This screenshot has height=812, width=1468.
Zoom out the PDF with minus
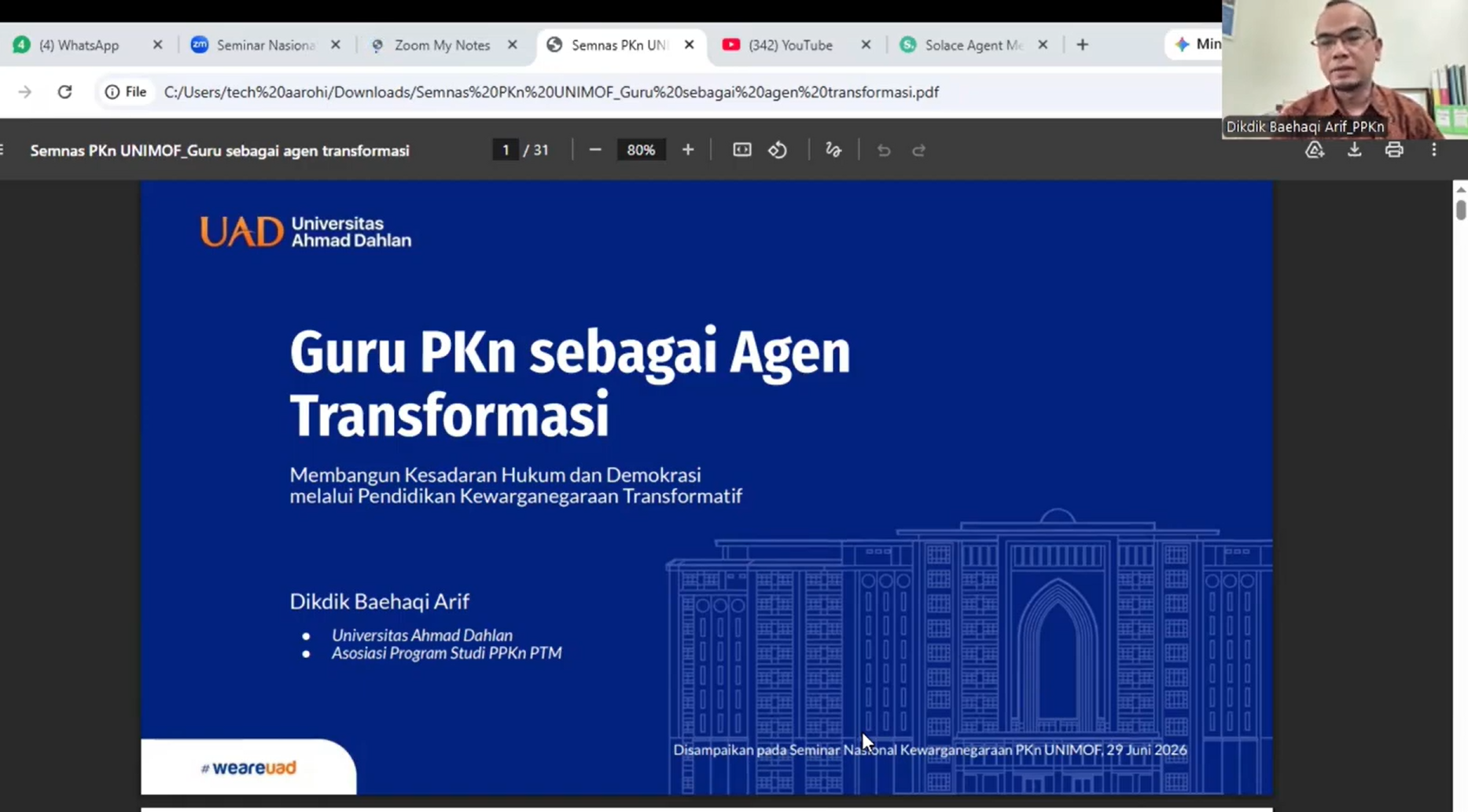click(x=595, y=149)
